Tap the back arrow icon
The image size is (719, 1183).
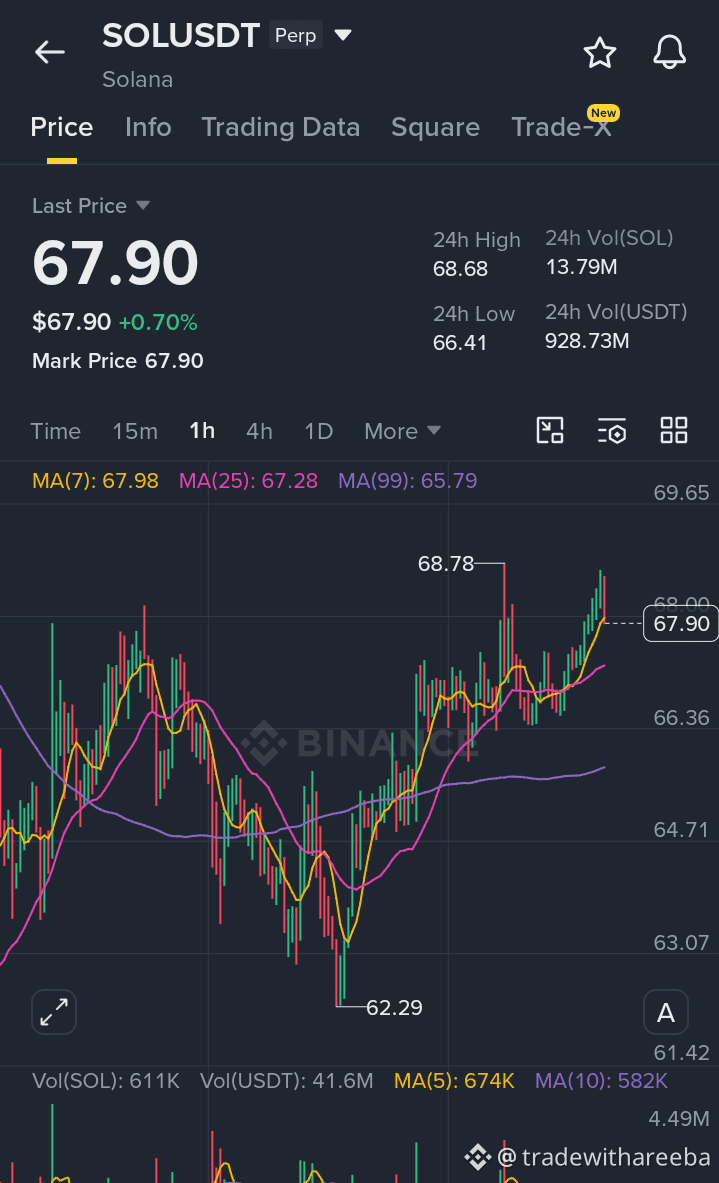[50, 52]
